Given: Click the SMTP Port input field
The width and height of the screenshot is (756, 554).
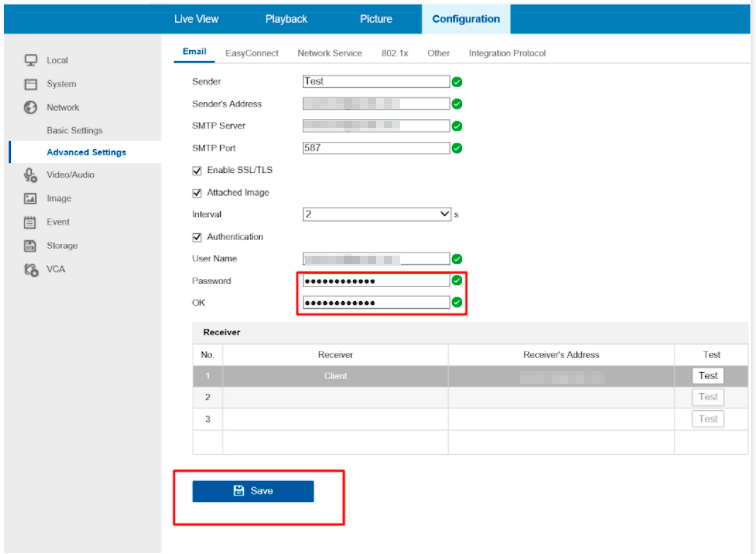Looking at the screenshot, I should tap(376, 148).
